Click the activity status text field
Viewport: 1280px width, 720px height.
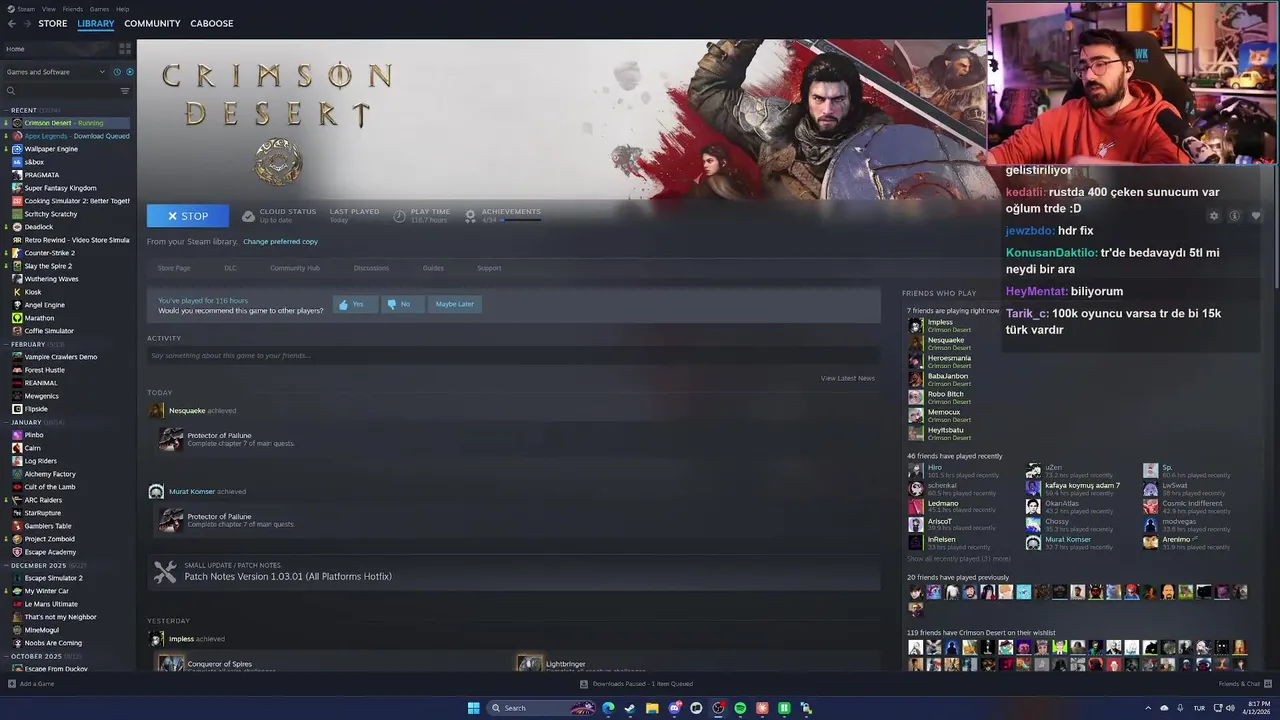click(513, 356)
